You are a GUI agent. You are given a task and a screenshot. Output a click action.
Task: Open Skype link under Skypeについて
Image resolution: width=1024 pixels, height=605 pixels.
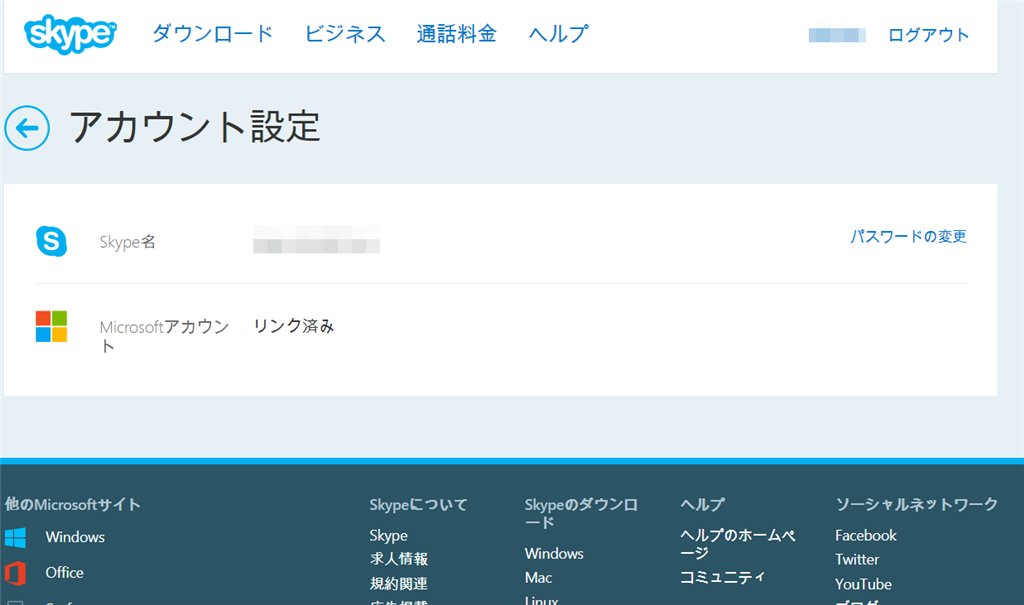pyautogui.click(x=389, y=536)
